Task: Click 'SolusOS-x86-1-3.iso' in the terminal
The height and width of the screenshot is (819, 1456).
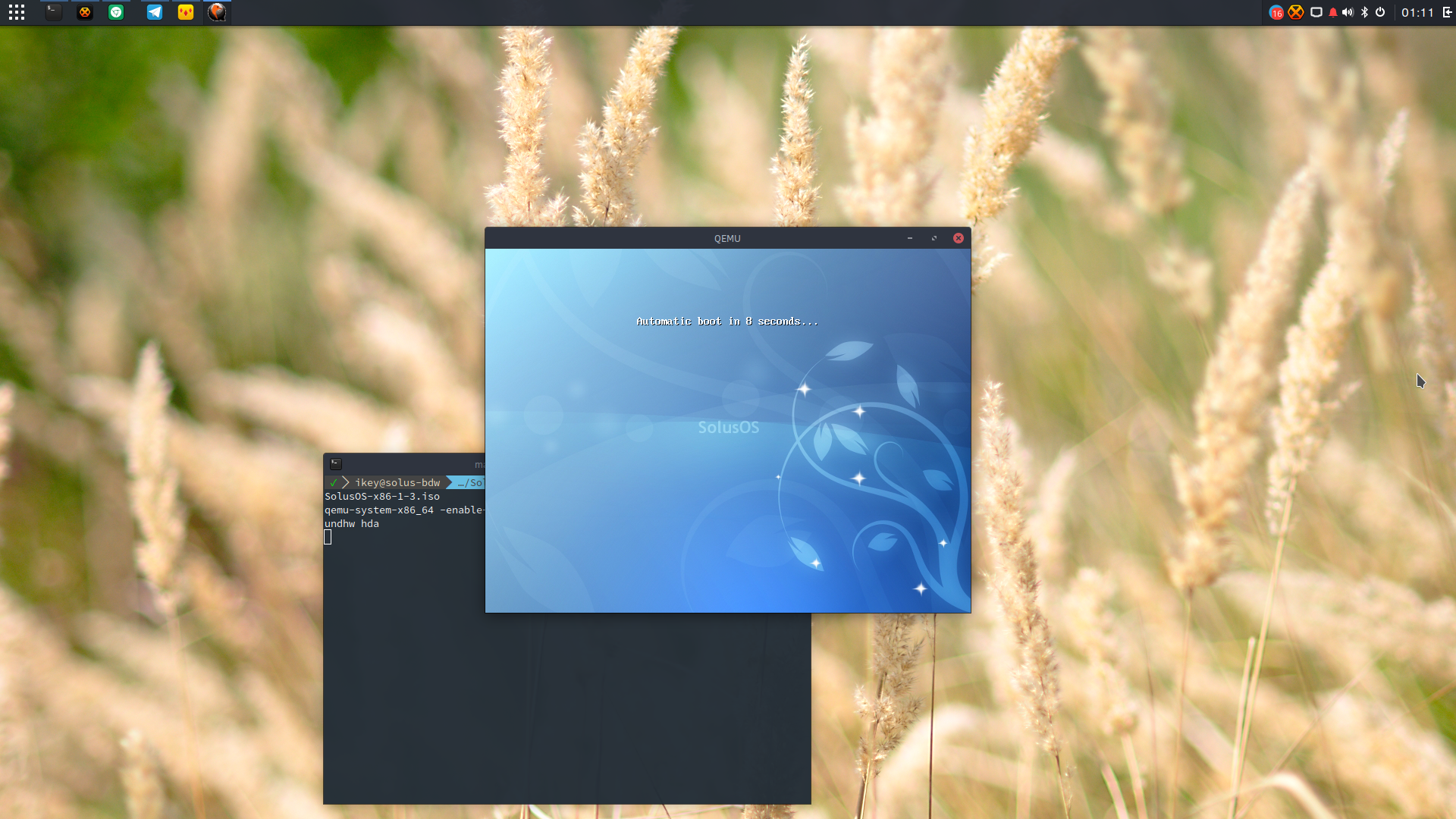Action: click(x=382, y=497)
